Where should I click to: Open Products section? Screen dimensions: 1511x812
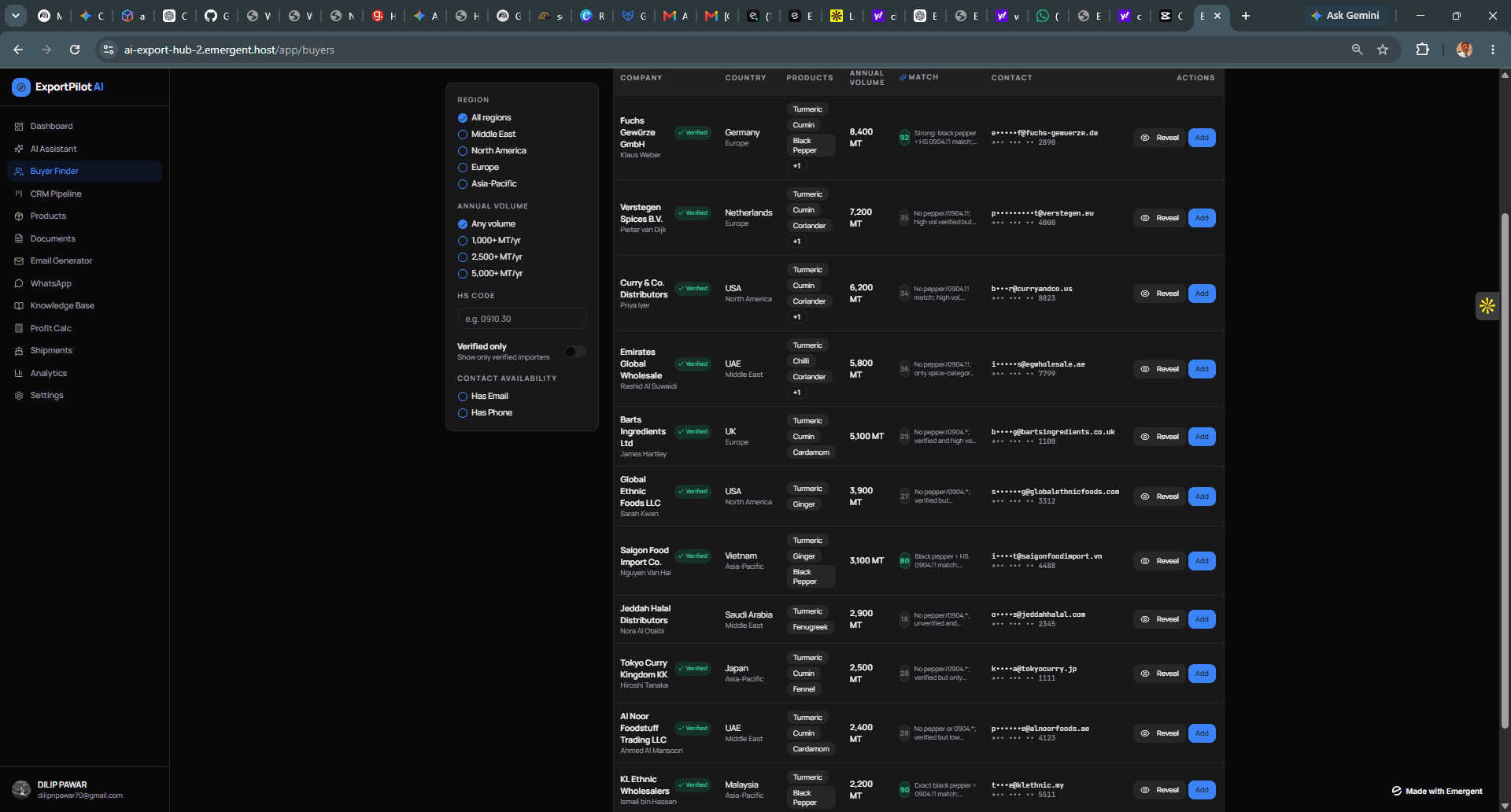[48, 216]
